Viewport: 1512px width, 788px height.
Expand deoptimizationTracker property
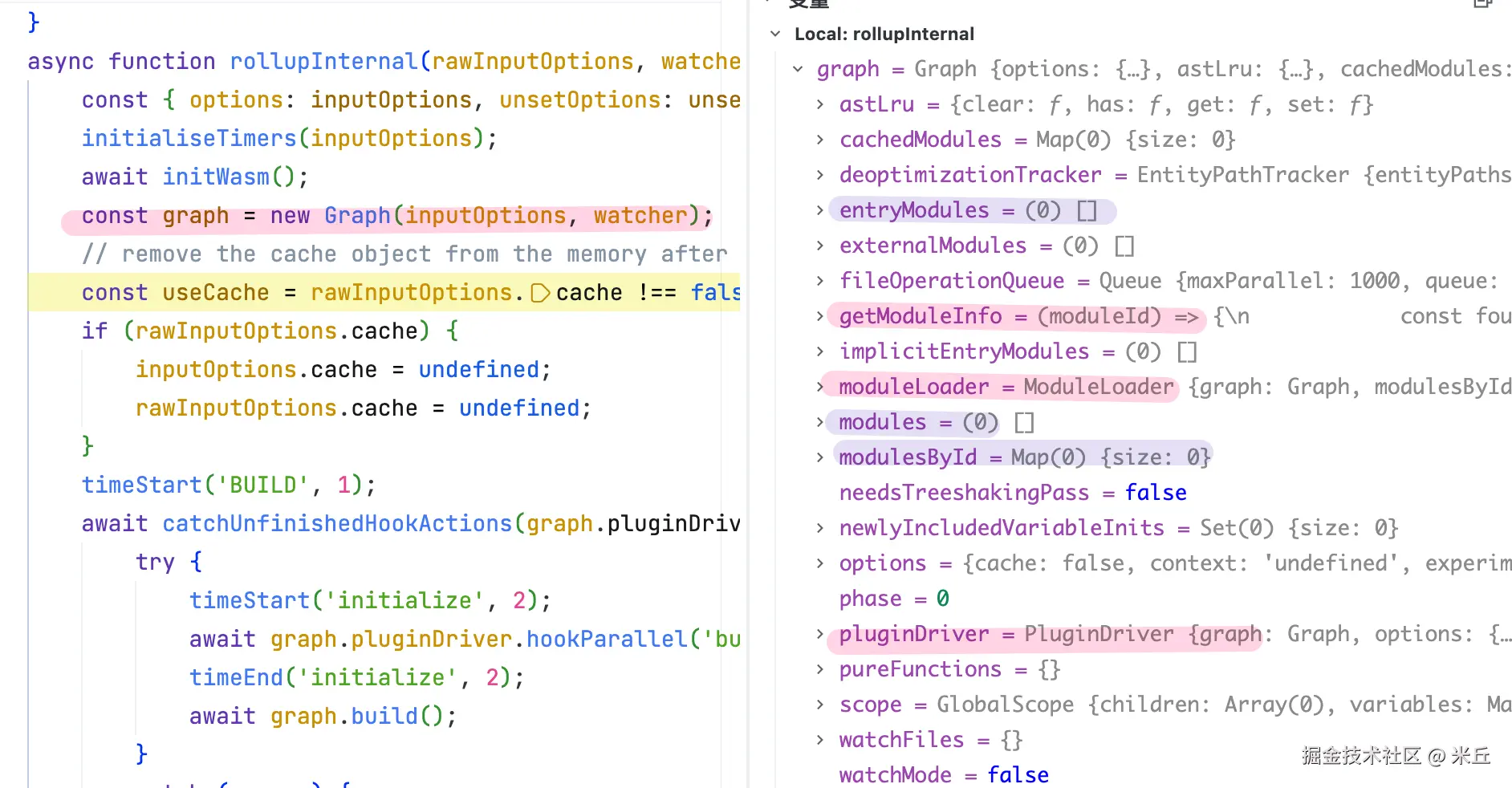point(819,175)
